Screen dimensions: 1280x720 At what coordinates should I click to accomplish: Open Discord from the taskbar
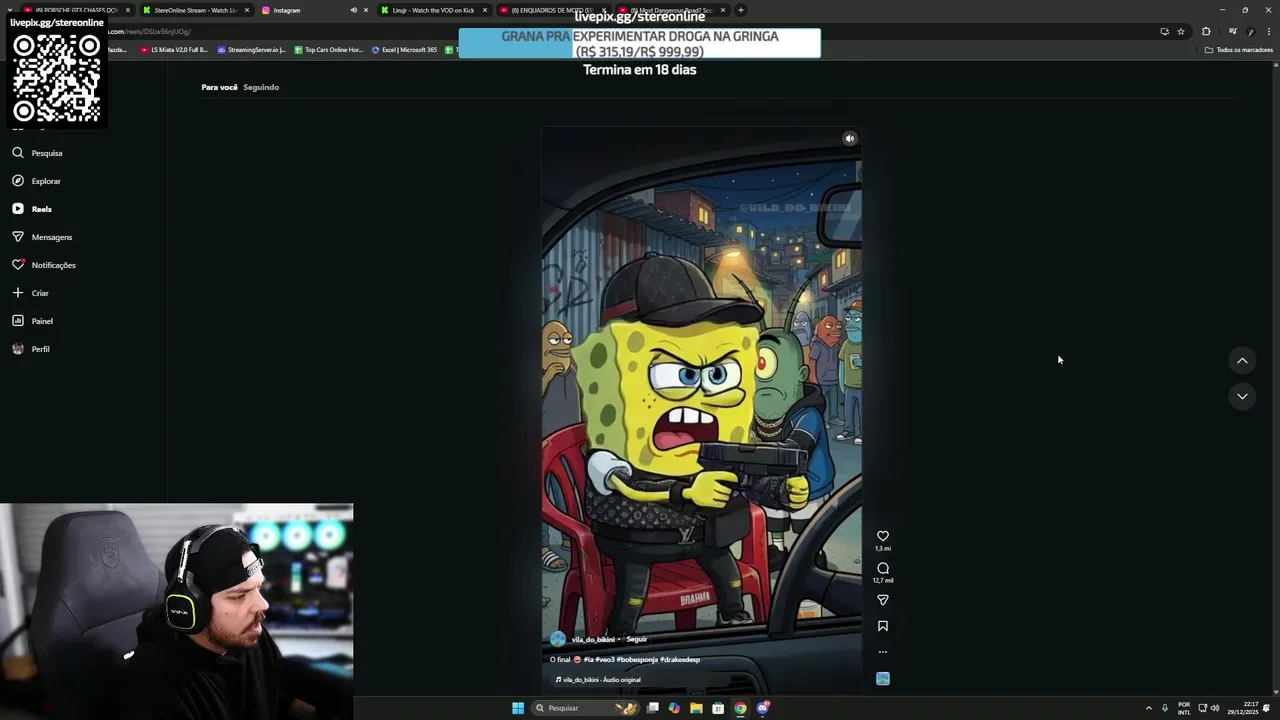point(763,708)
